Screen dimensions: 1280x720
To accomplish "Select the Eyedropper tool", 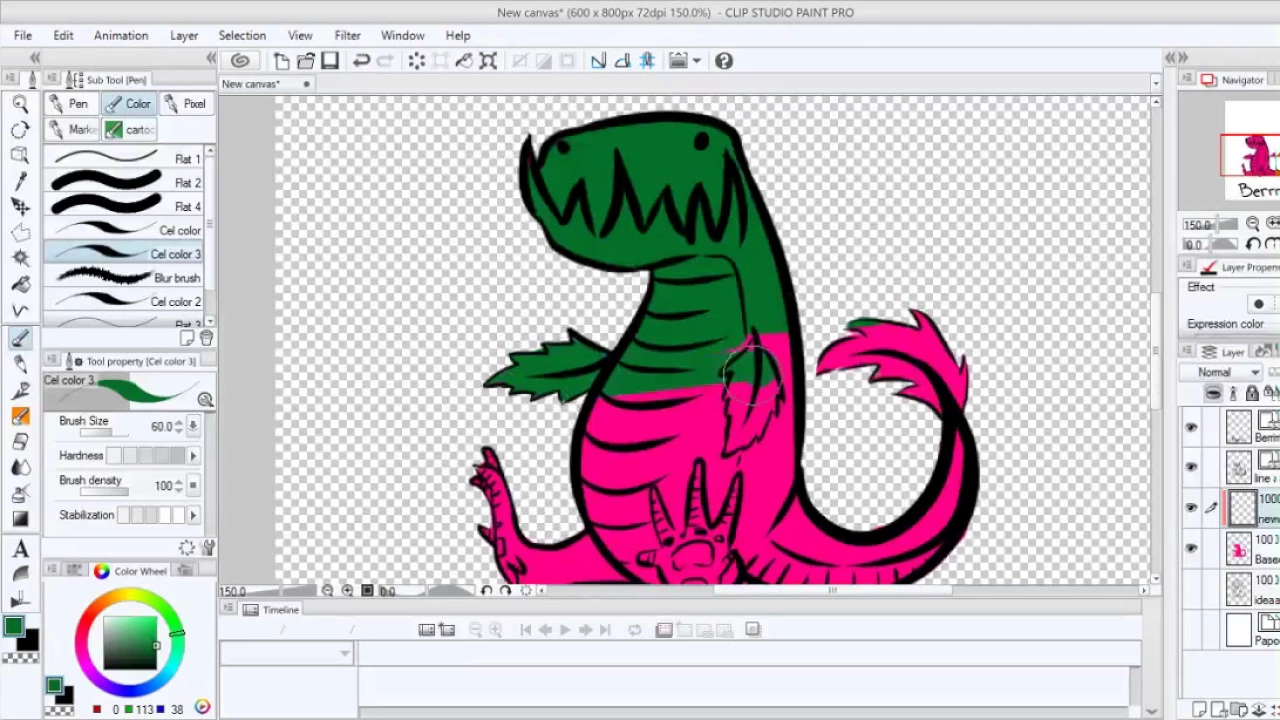I will click(x=20, y=181).
